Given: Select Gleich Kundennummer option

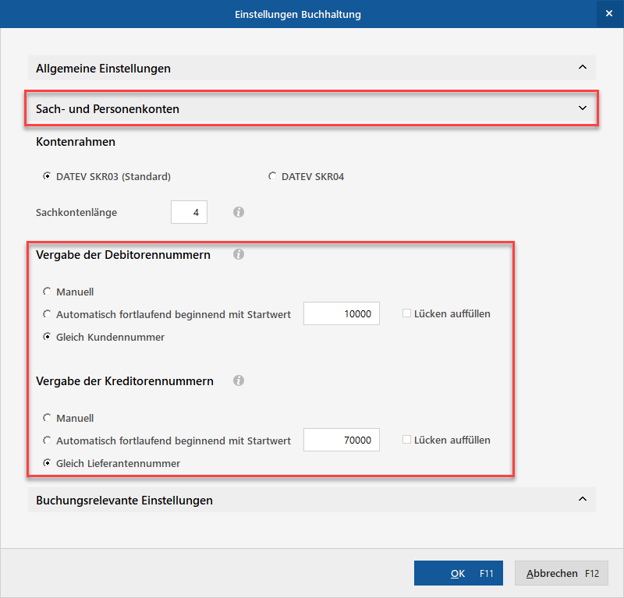Looking at the screenshot, I should click(47, 337).
